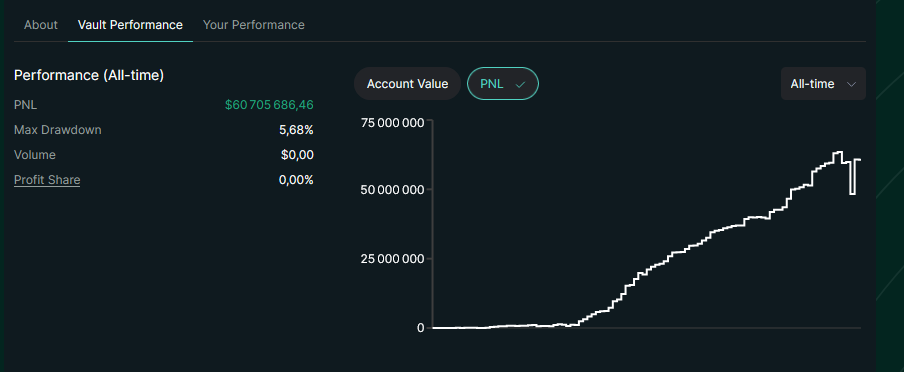The image size is (904, 372).
Task: Select the Account Value chart toggle
Action: pos(407,84)
